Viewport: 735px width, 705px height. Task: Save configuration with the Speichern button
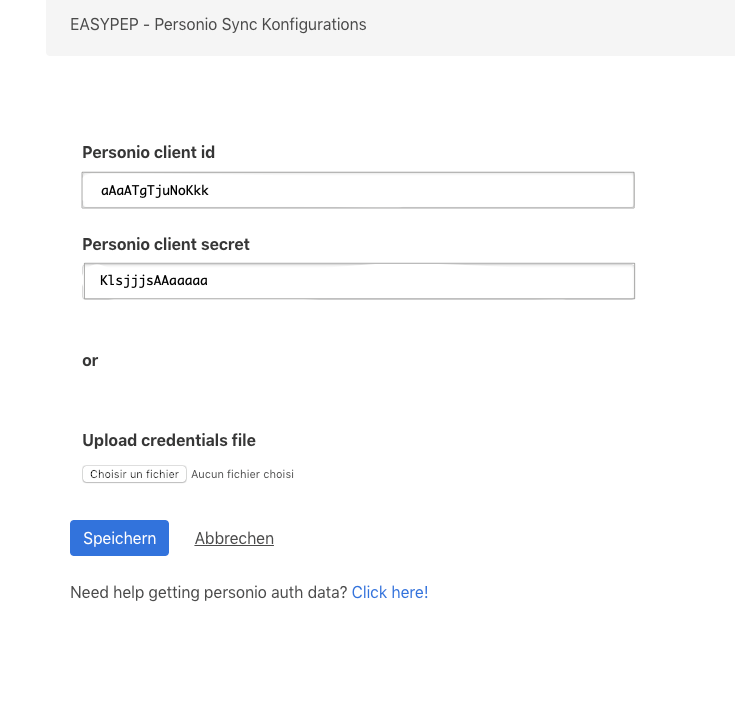120,538
